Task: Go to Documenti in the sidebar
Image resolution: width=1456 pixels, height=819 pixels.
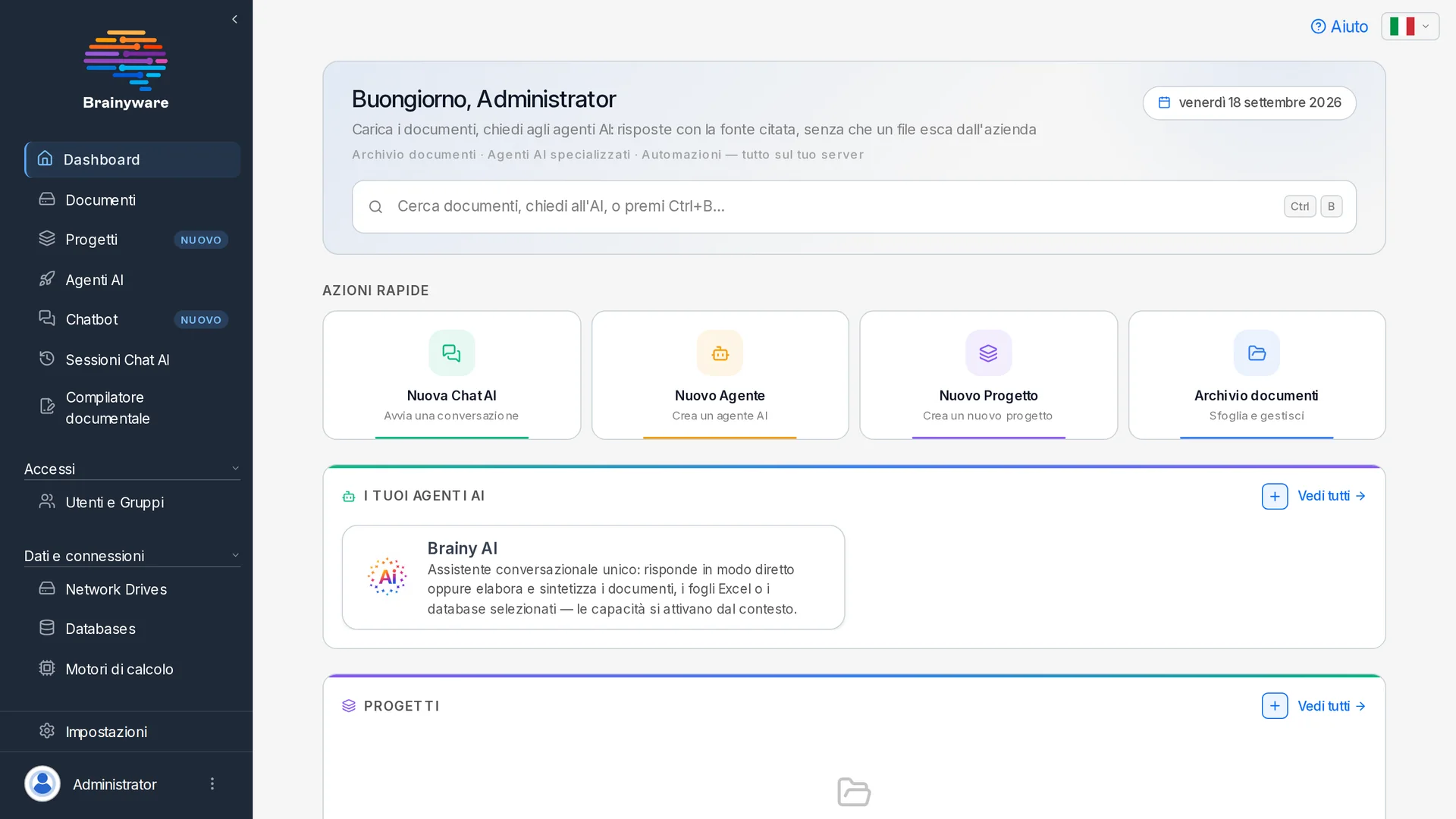Action: [x=133, y=199]
